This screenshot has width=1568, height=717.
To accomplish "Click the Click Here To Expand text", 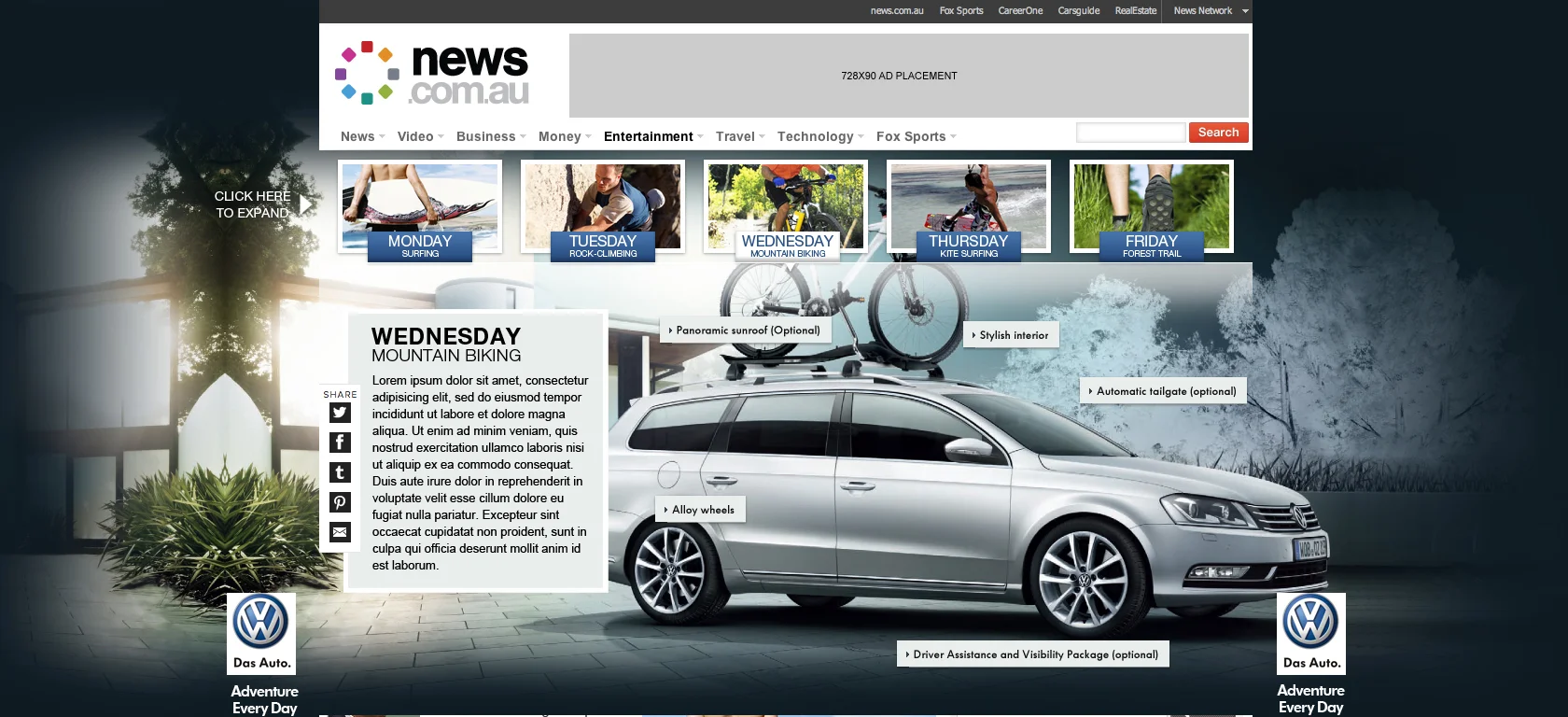I will (x=252, y=204).
